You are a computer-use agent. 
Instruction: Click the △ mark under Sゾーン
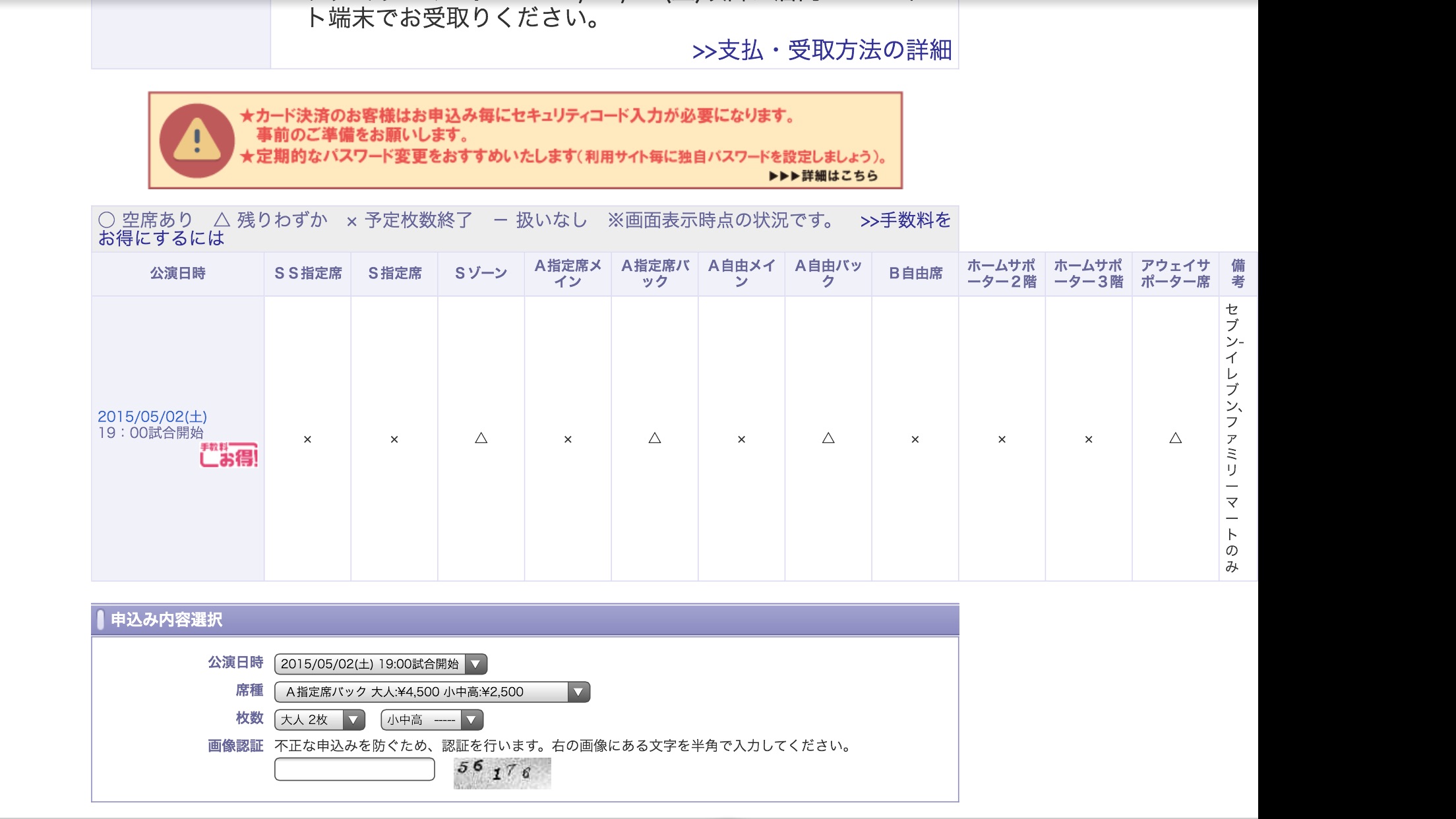(481, 438)
